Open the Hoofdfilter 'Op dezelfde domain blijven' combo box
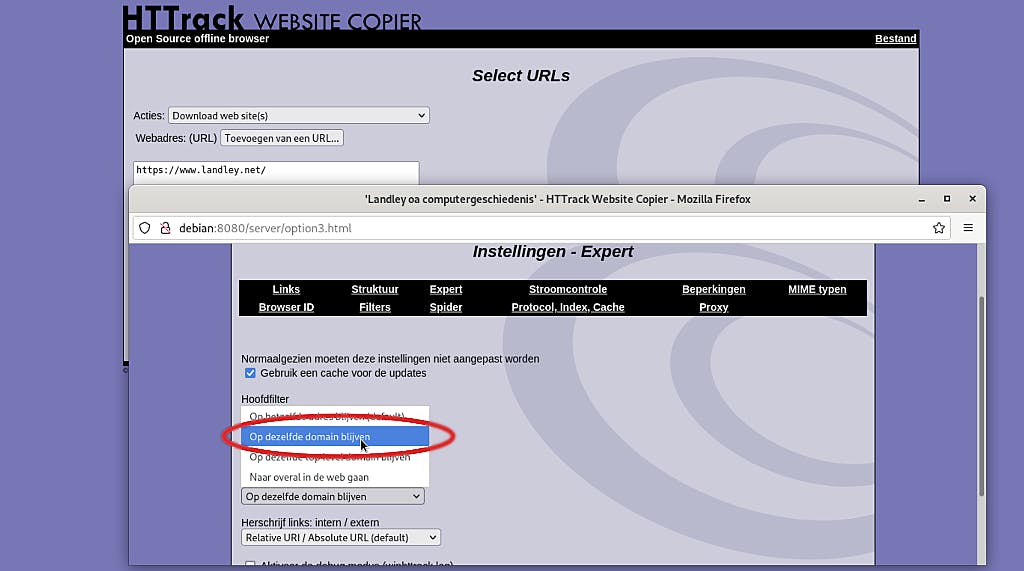The image size is (1024, 571). coord(332,497)
